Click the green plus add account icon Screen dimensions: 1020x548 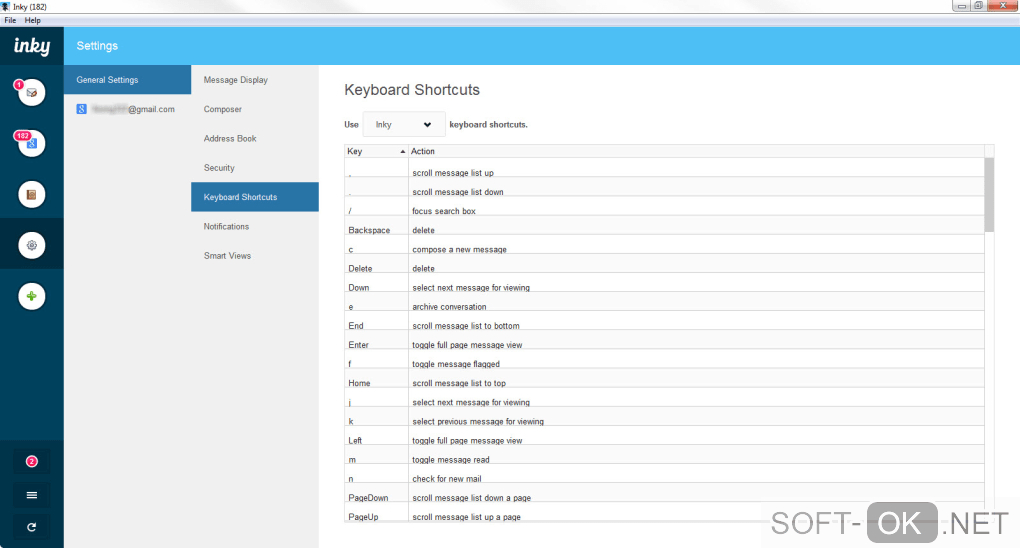click(x=31, y=296)
